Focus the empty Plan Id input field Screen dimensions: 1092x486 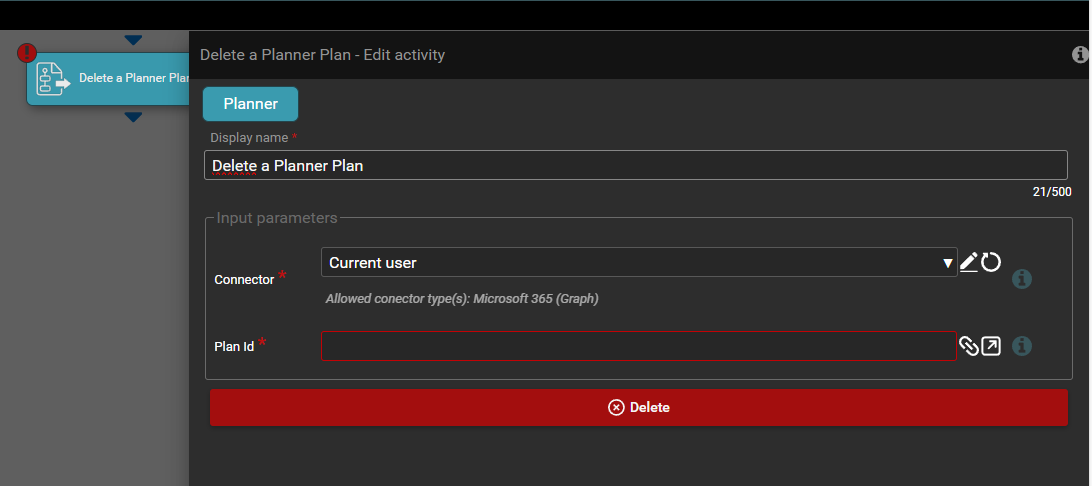coord(638,346)
